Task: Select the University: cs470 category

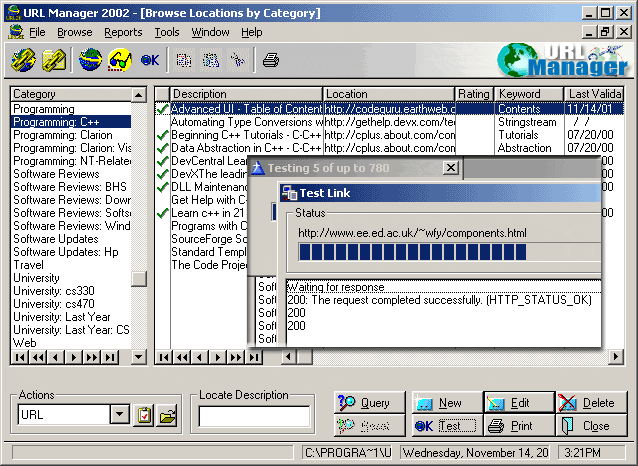Action: coord(71,304)
